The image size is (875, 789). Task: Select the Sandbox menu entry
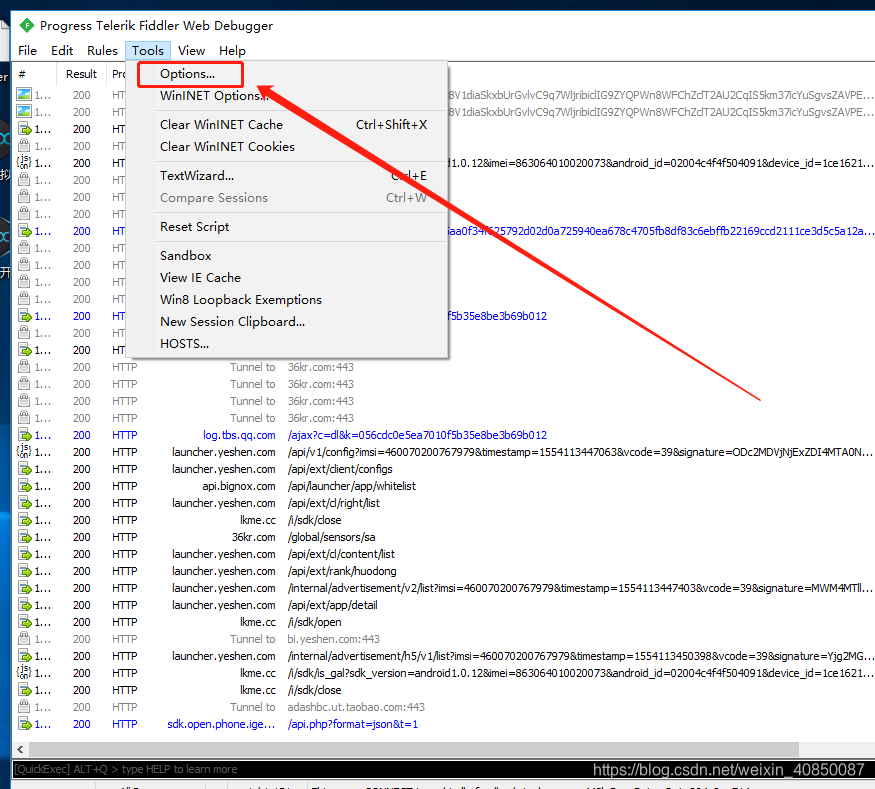tap(287, 256)
